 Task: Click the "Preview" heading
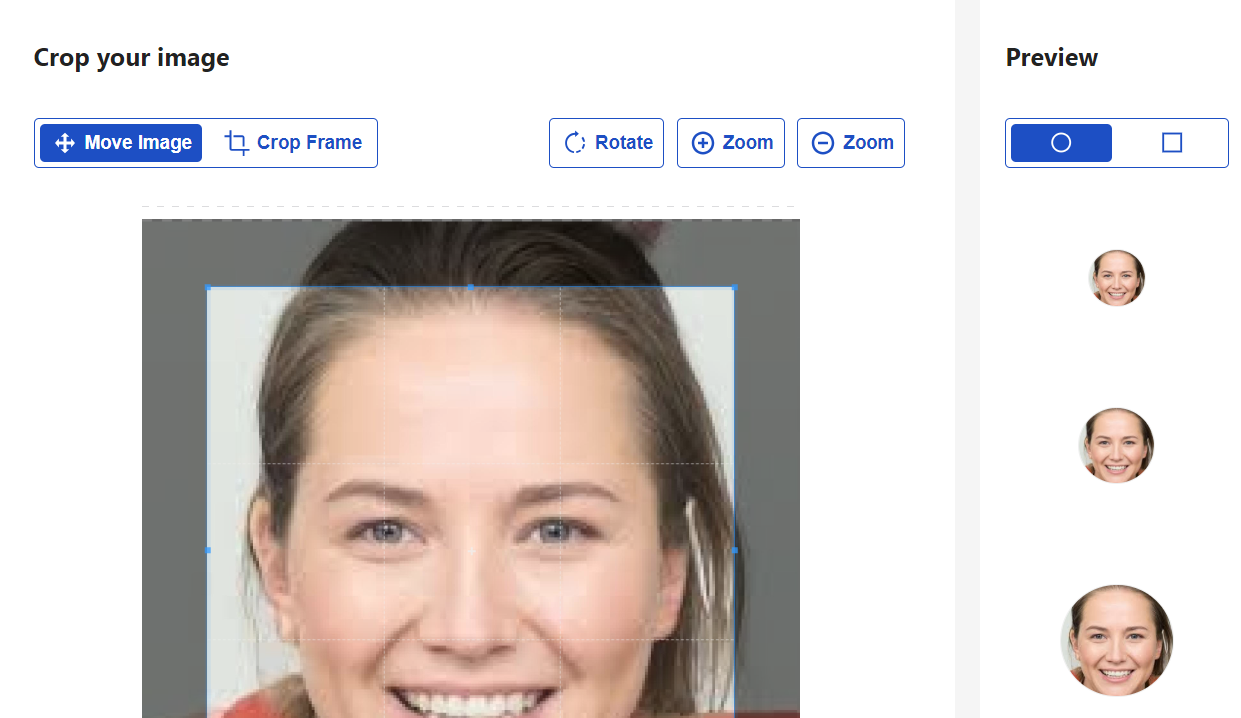[x=1052, y=58]
